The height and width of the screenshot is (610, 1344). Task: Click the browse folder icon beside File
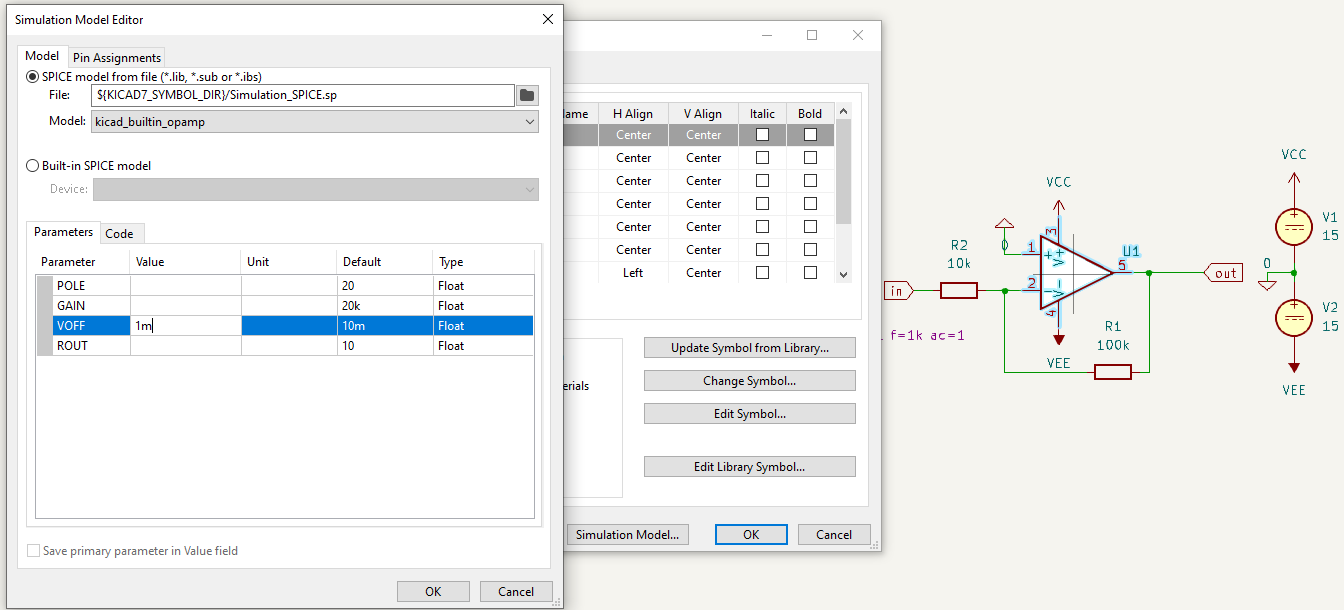[x=527, y=95]
